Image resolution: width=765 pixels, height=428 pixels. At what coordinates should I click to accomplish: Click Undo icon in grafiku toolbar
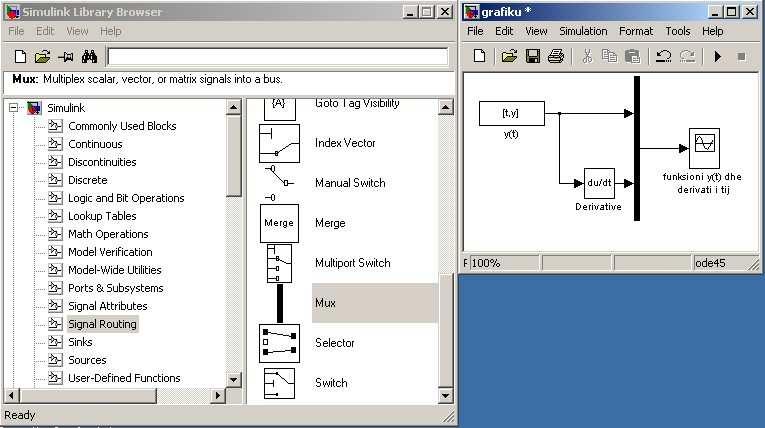click(663, 56)
